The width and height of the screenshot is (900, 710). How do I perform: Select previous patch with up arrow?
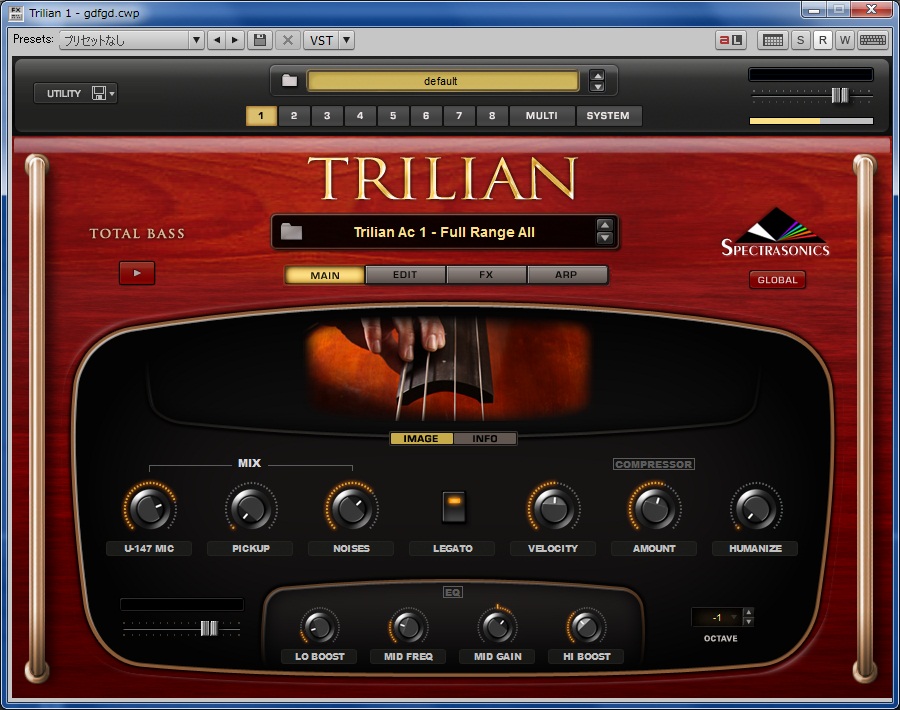(604, 226)
